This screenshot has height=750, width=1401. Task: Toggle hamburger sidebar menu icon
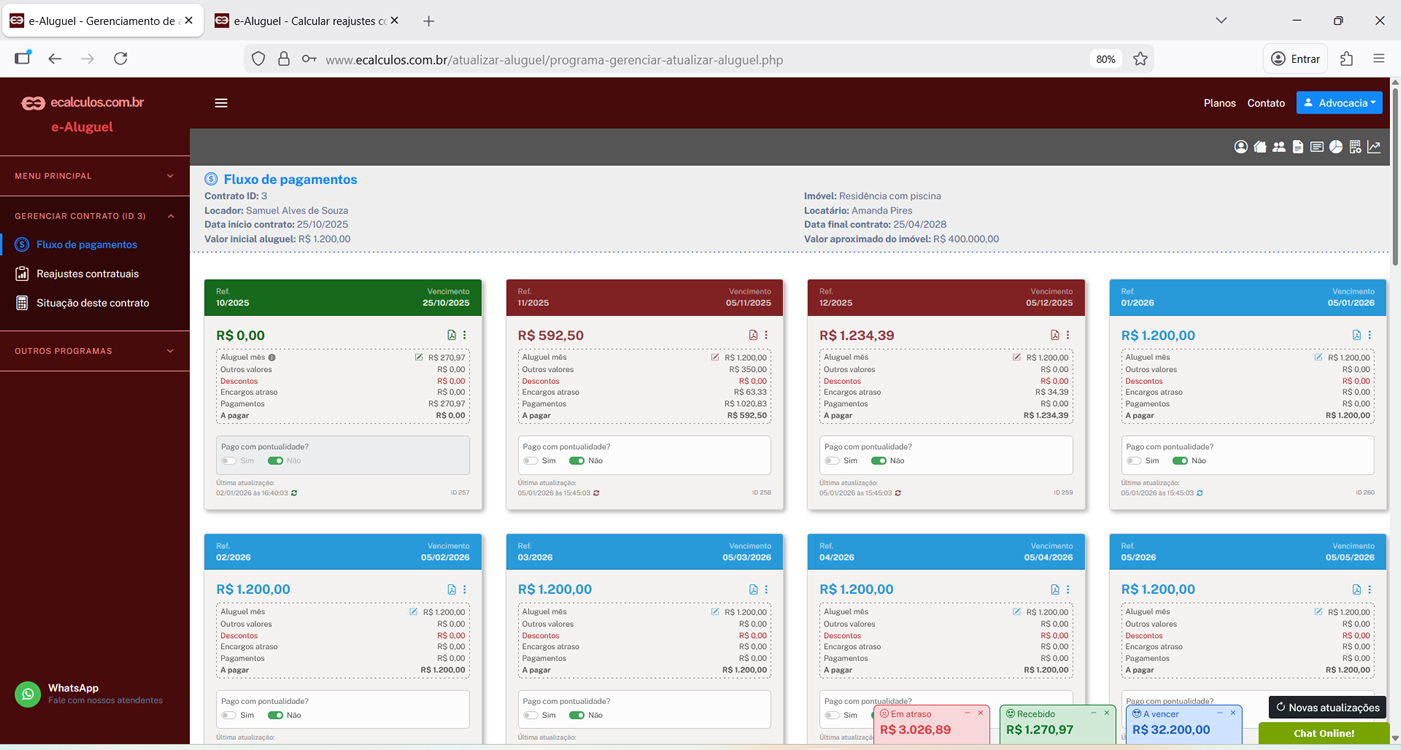click(221, 103)
